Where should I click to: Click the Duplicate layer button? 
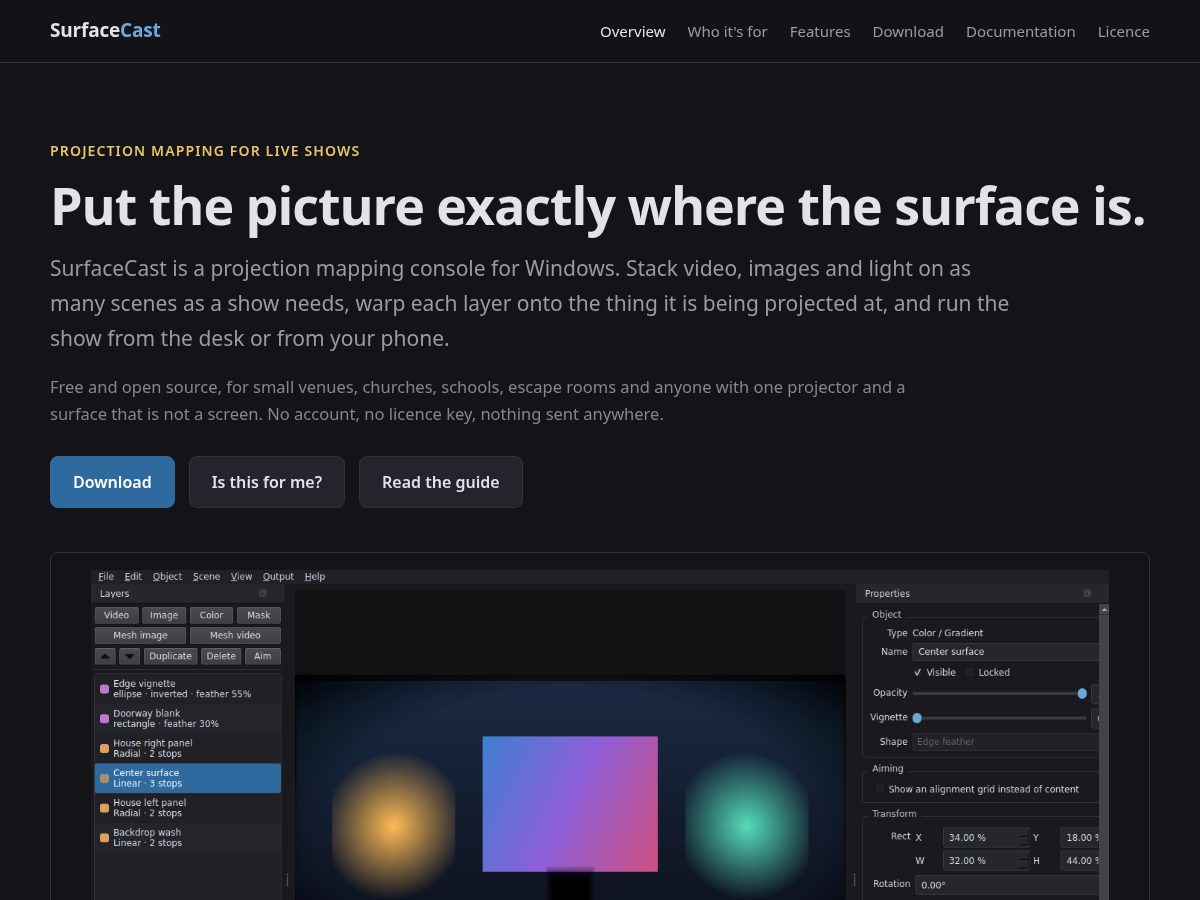[x=170, y=657]
